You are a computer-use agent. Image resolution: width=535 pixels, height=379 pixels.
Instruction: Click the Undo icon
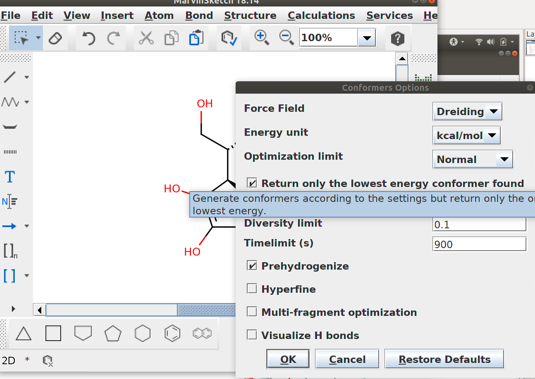(x=89, y=38)
